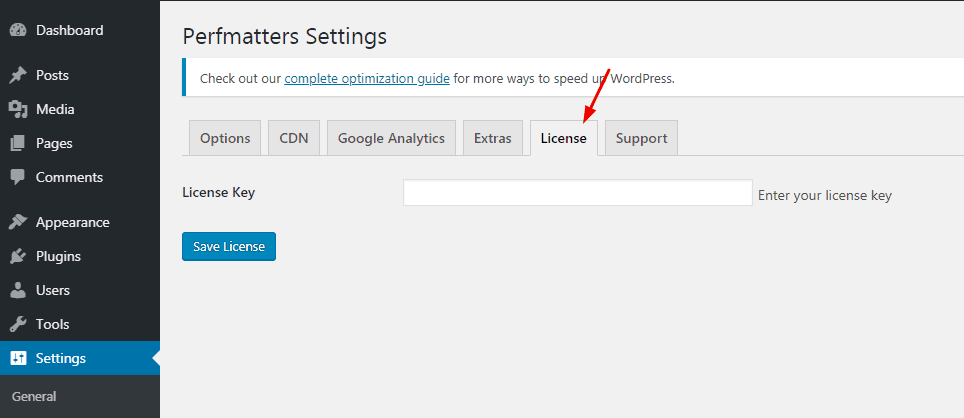Image resolution: width=964 pixels, height=418 pixels.
Task: Open the Support tab
Action: (x=641, y=138)
